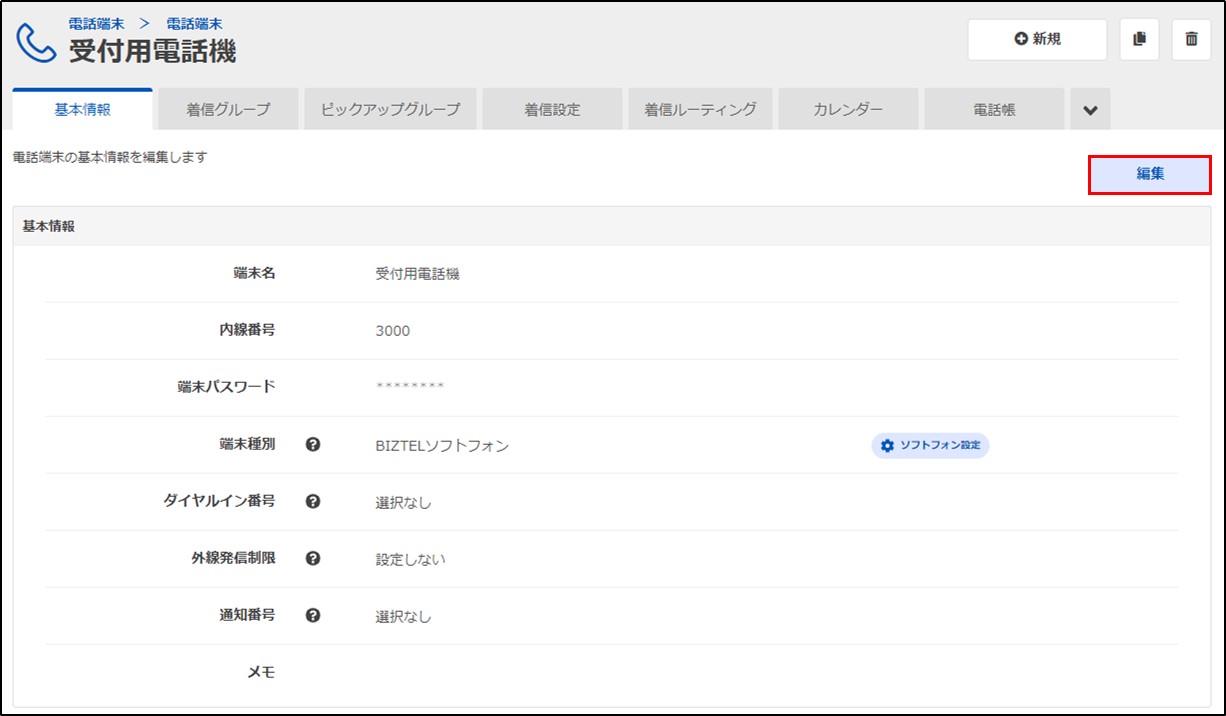Click the trash delete icon button
The height and width of the screenshot is (716, 1226).
point(1191,40)
